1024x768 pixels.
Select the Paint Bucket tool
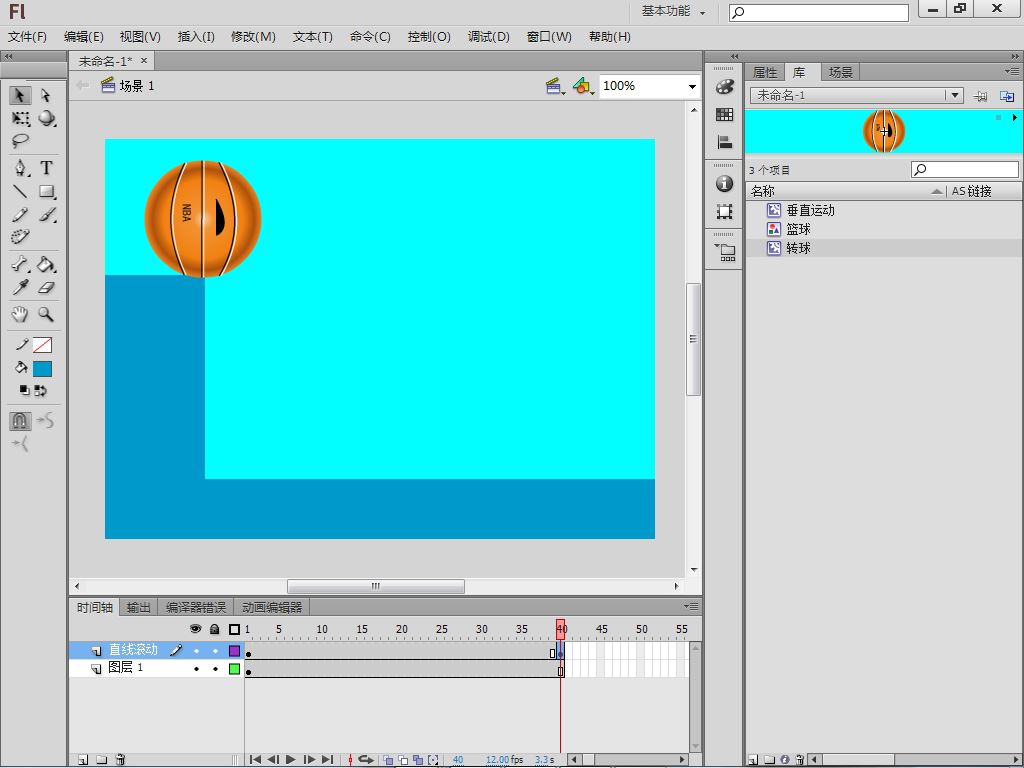pyautogui.click(x=46, y=264)
